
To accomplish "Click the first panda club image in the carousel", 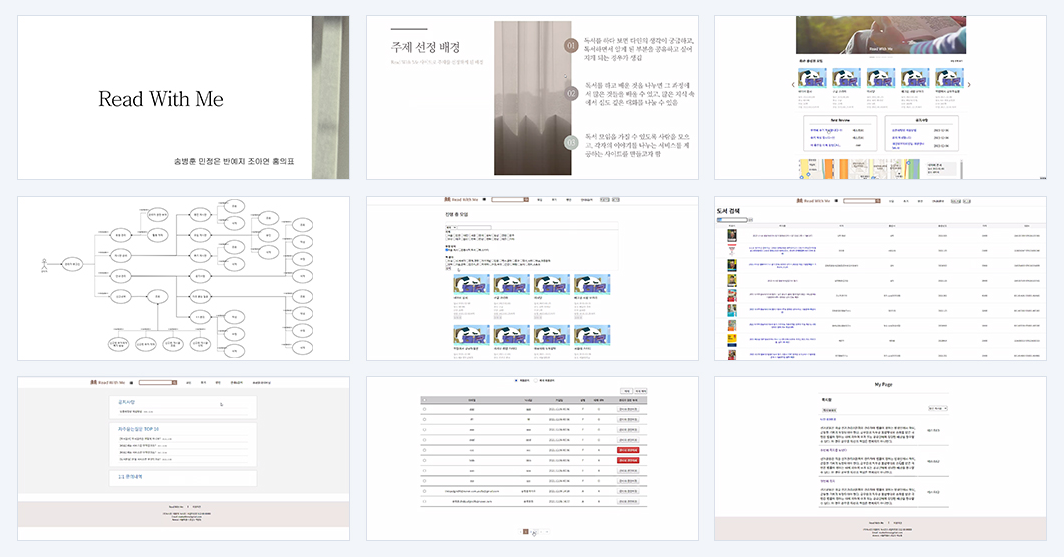I will (x=812, y=77).
